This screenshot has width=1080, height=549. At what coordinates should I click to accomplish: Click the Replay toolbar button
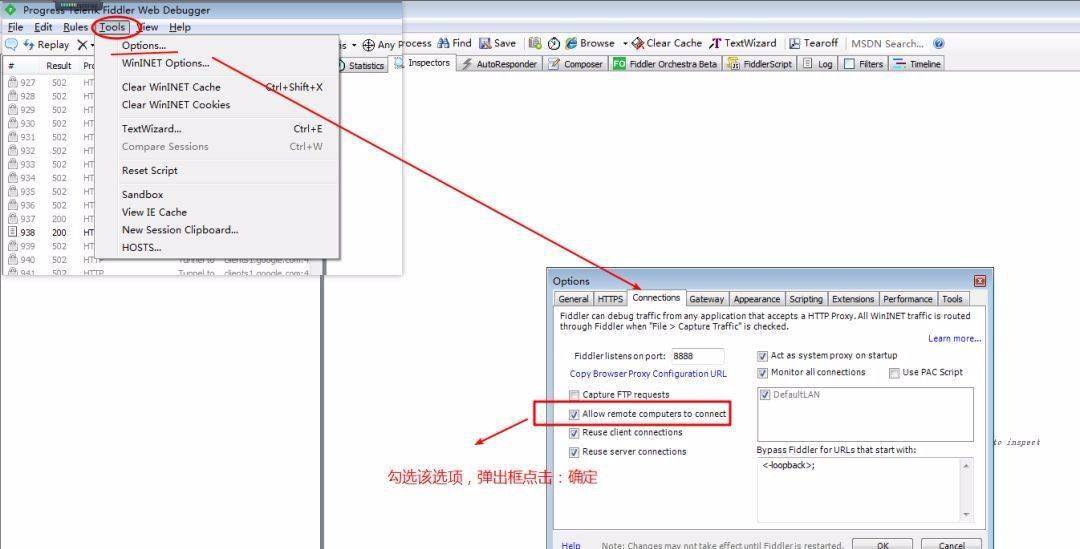[x=46, y=44]
